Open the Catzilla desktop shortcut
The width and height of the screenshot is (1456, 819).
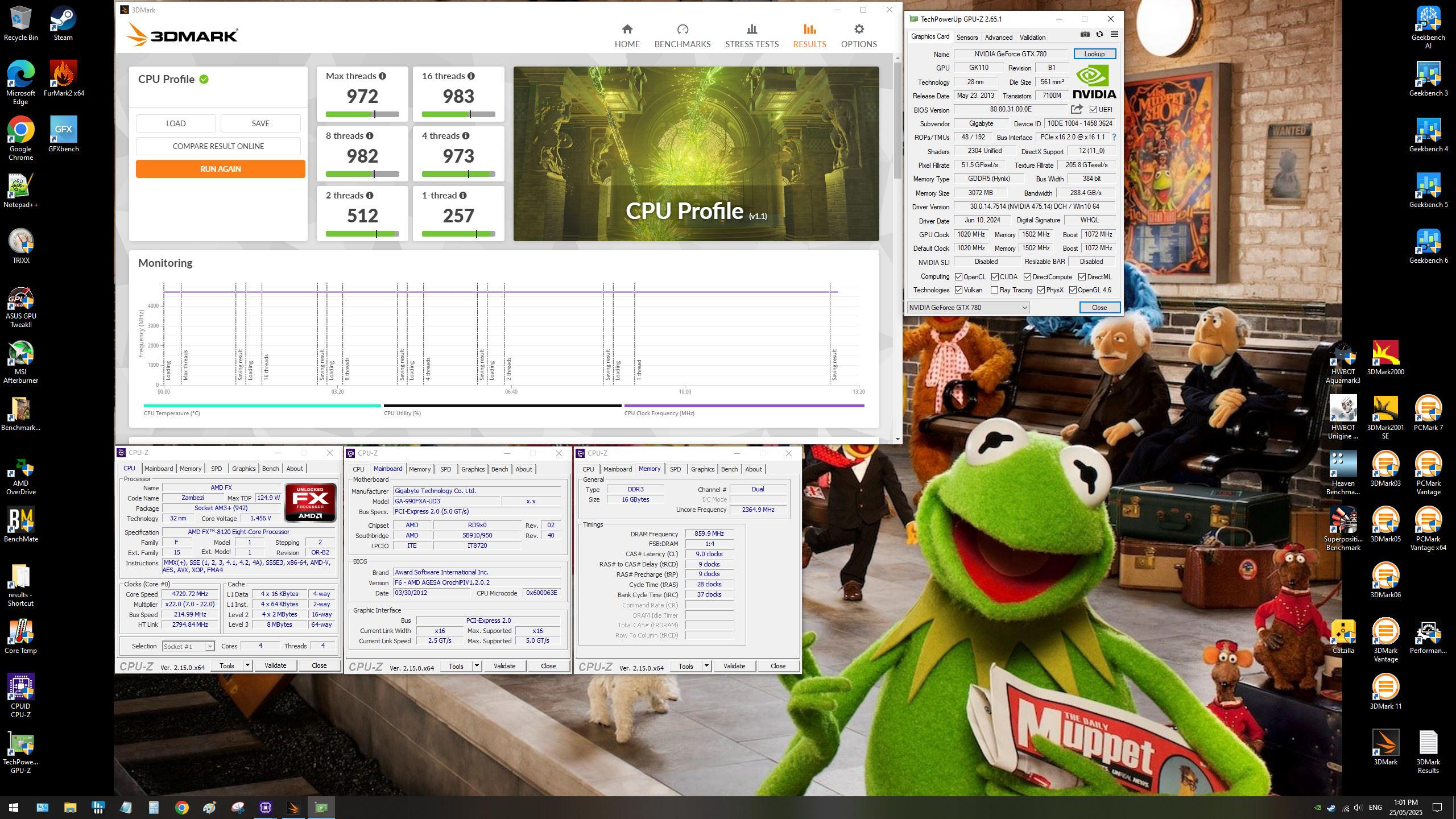pyautogui.click(x=1343, y=637)
